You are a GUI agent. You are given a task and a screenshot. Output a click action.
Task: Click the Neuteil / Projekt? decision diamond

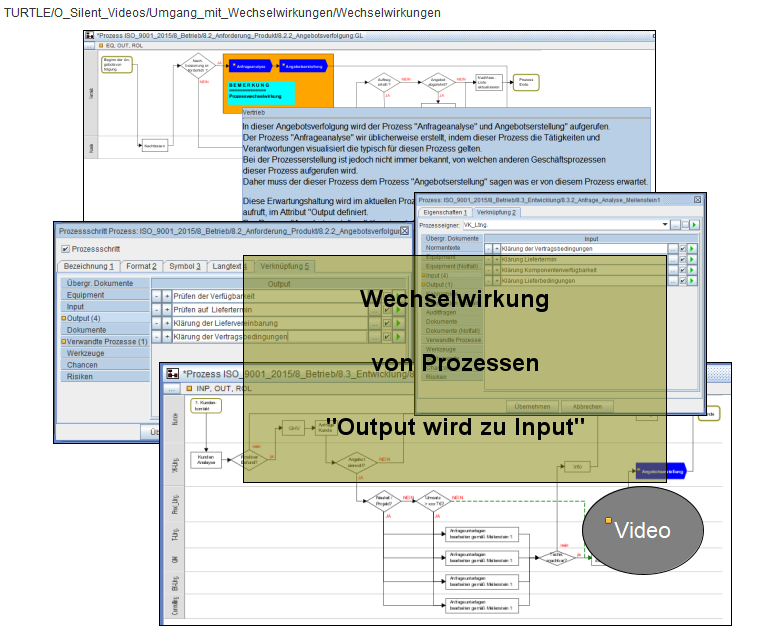(x=383, y=501)
